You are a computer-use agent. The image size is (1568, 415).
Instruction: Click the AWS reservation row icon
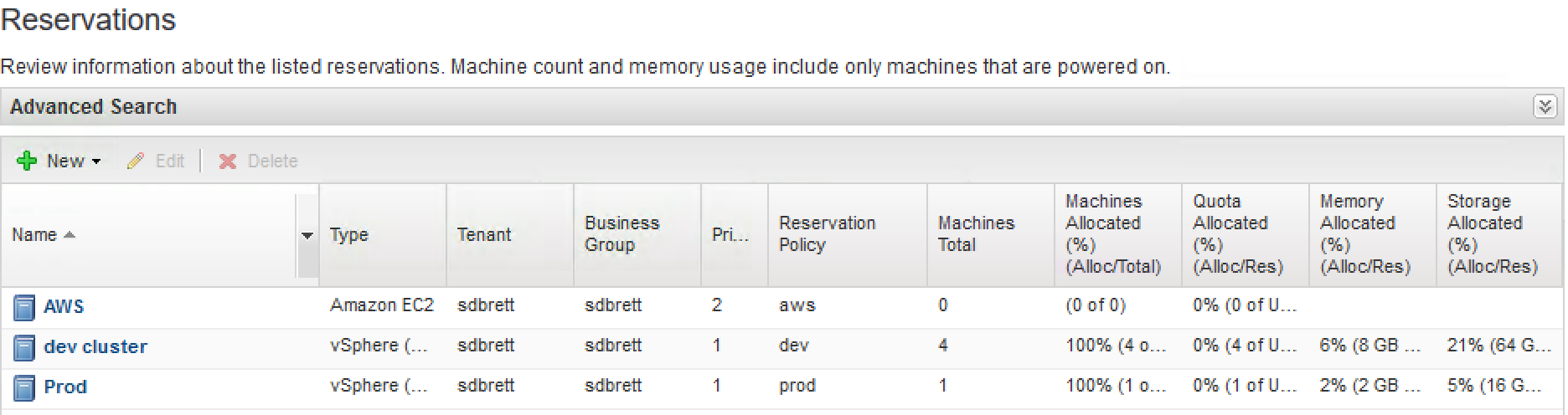pyautogui.click(x=24, y=307)
